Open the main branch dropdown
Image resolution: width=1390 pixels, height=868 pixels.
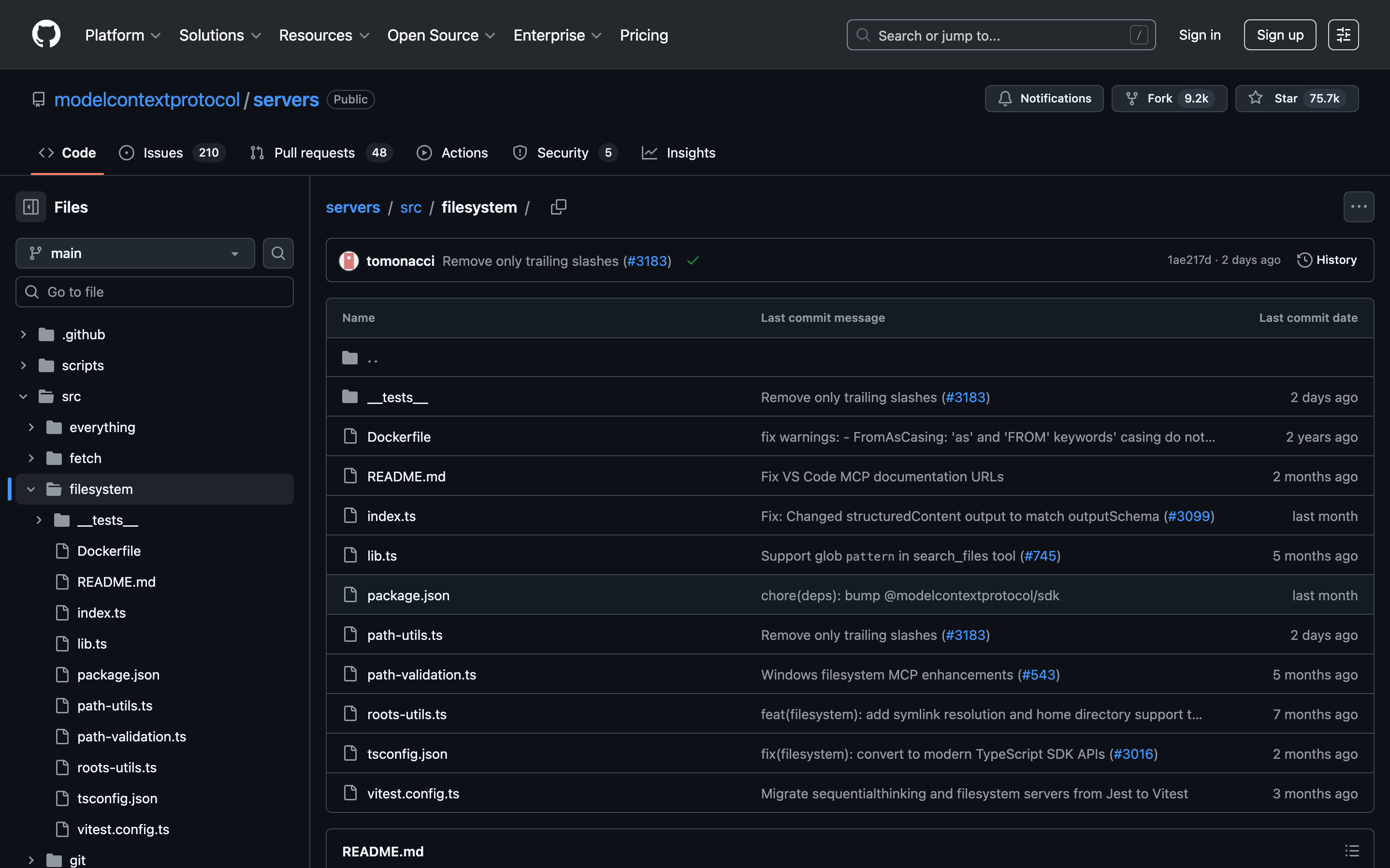(135, 253)
